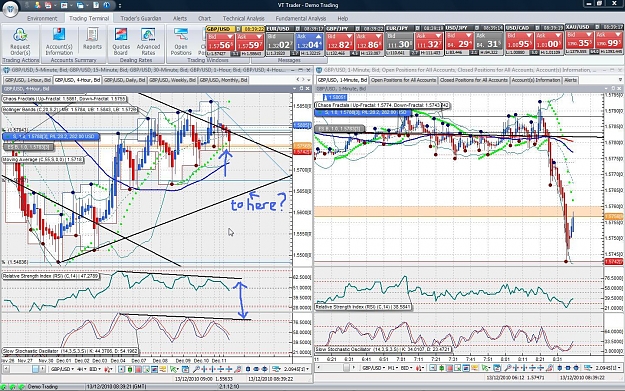The image size is (625, 391).
Task: Open GBP/USD symbol dropdown in 4-Hour chart toolbar
Action: pos(62,369)
